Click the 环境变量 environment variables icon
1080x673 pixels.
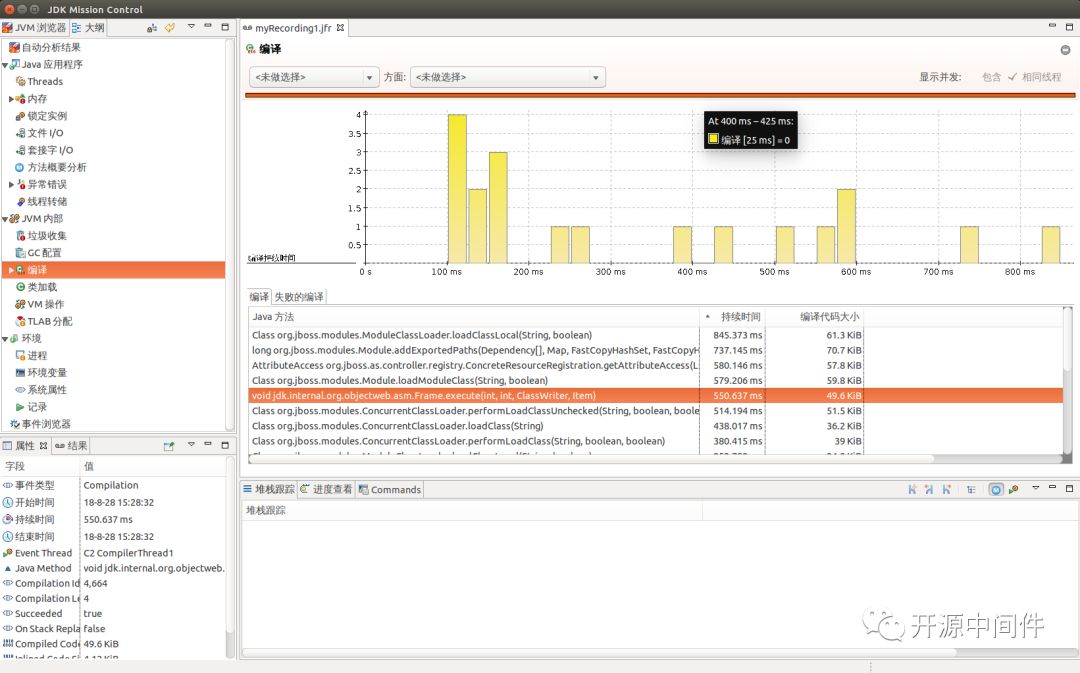point(21,373)
